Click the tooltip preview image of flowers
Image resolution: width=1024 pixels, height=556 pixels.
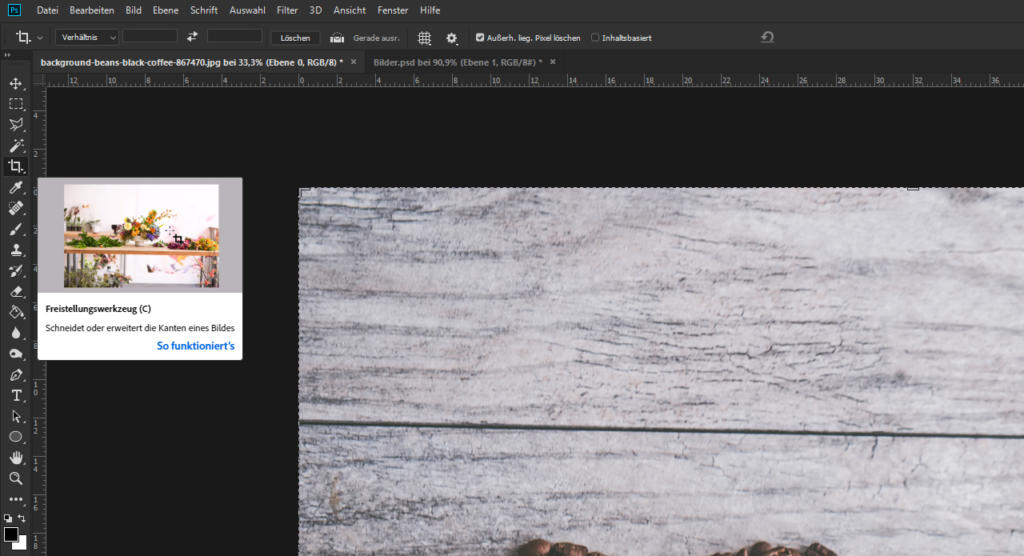141,236
